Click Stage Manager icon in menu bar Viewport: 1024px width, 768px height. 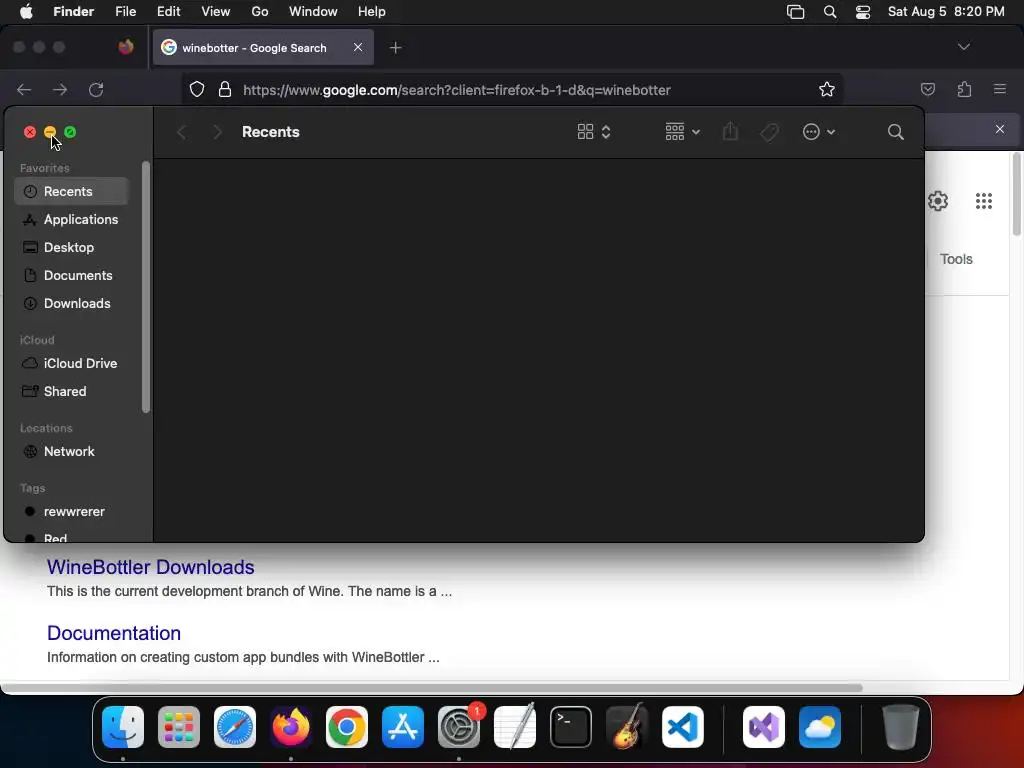pos(795,12)
